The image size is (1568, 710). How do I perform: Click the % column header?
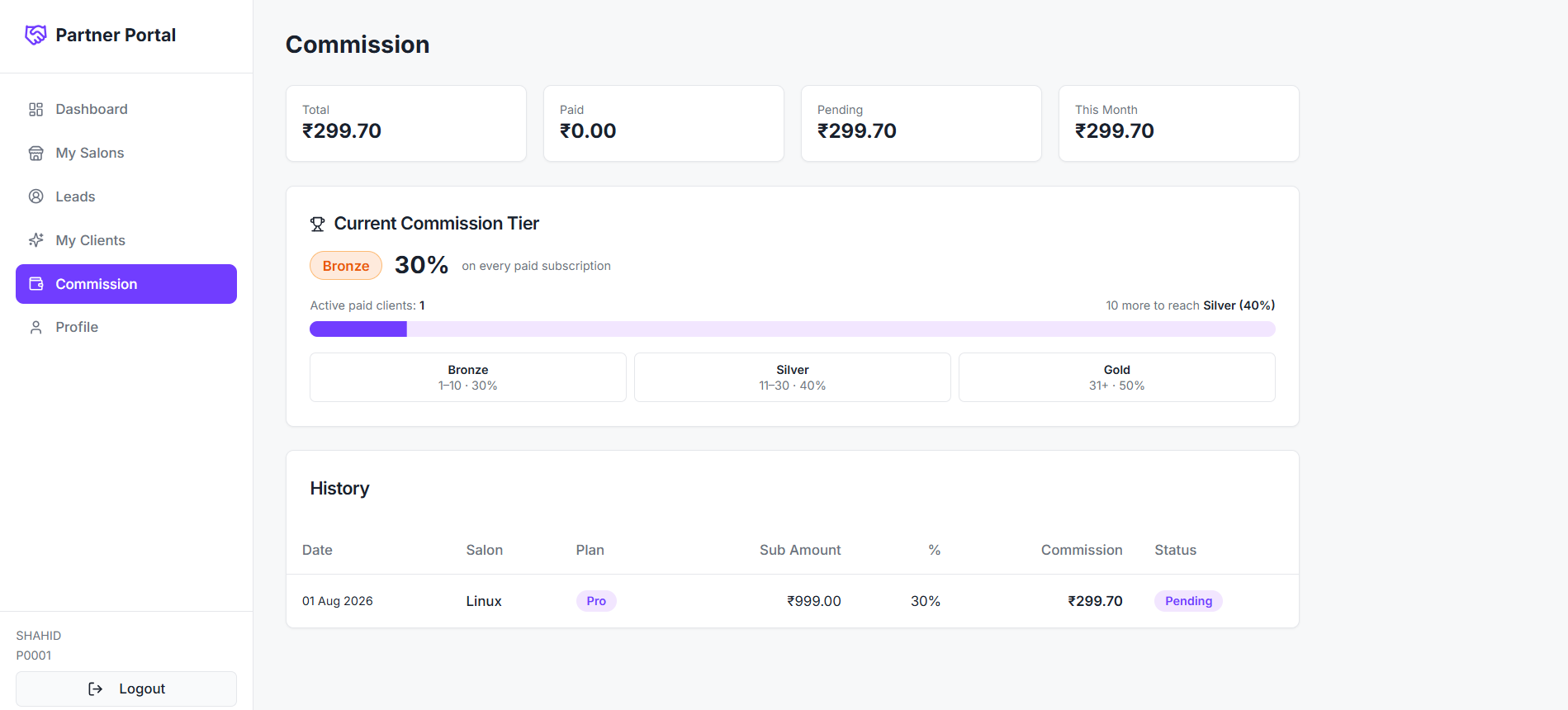click(x=934, y=550)
